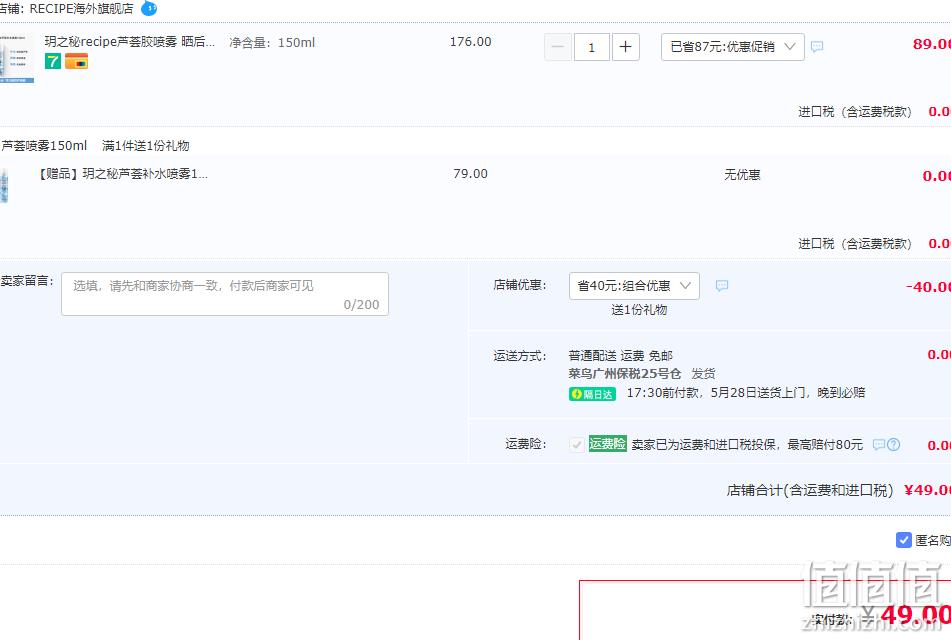951x640 pixels.
Task: Click the 店铺合计(含运费和进口税) label
Action: 810,490
